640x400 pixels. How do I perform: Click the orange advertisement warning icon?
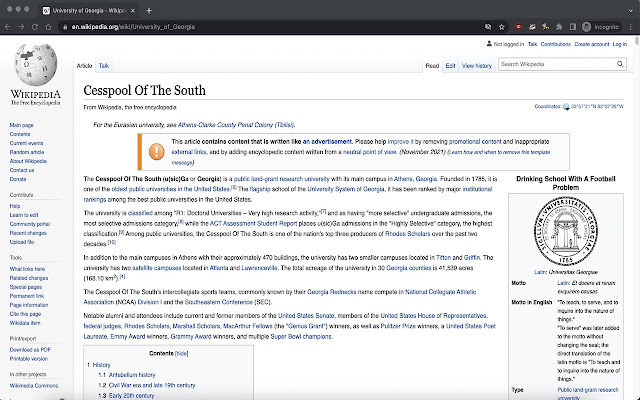pos(157,152)
